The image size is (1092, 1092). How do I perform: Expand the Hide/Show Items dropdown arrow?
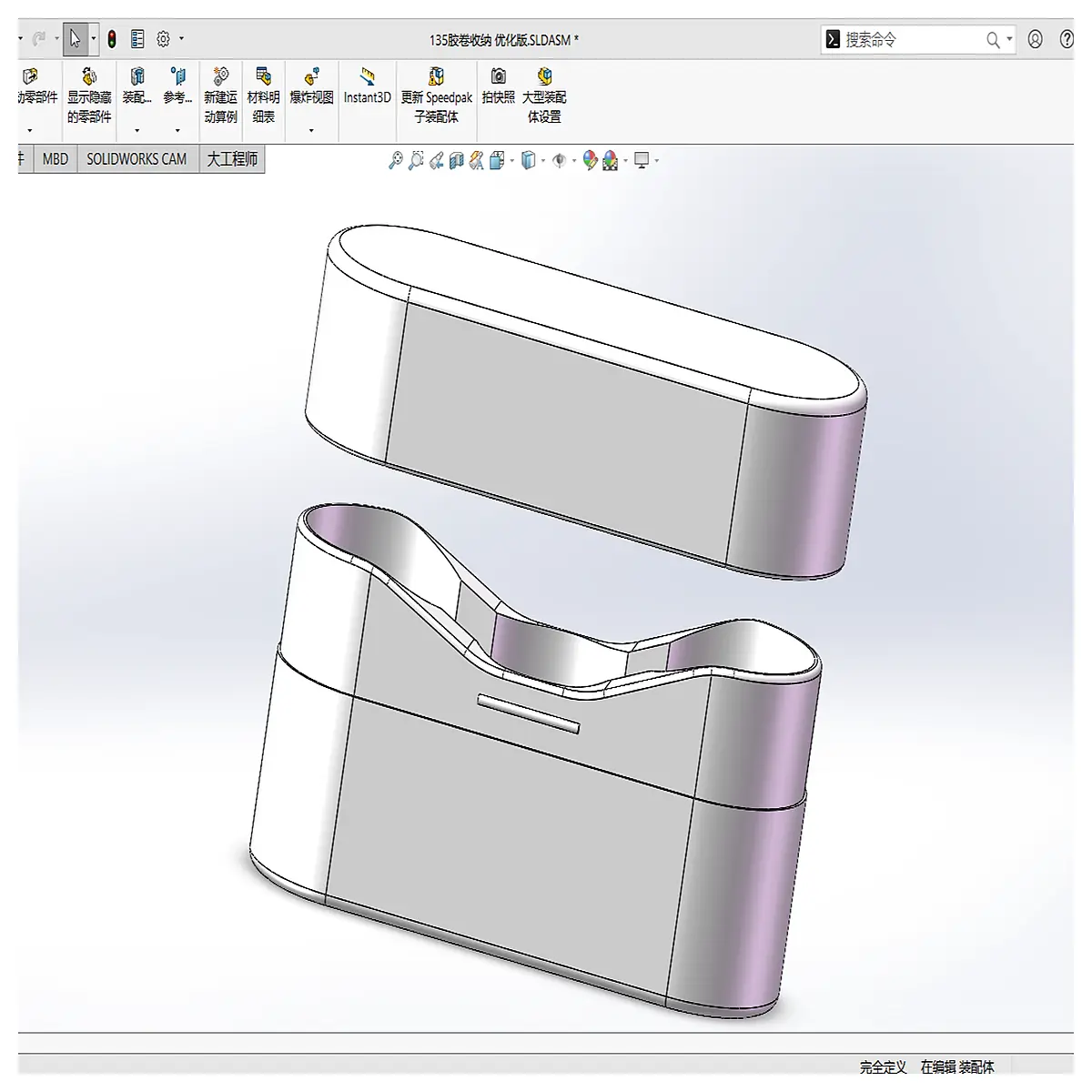pyautogui.click(x=573, y=161)
